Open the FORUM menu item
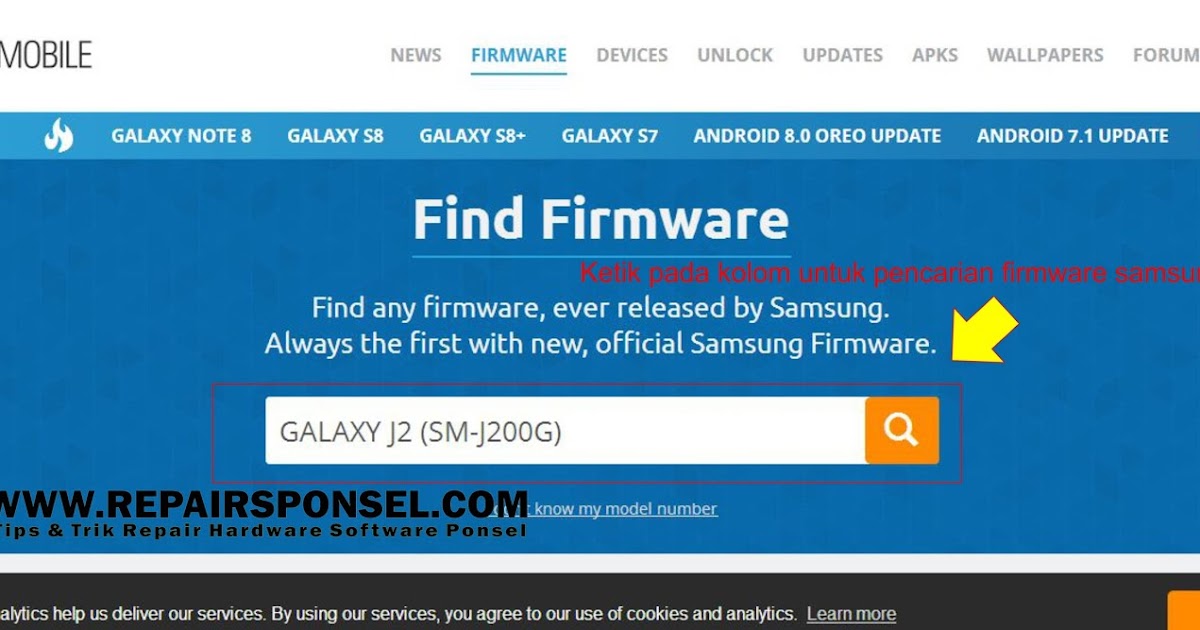Image resolution: width=1200 pixels, height=630 pixels. (x=1166, y=55)
